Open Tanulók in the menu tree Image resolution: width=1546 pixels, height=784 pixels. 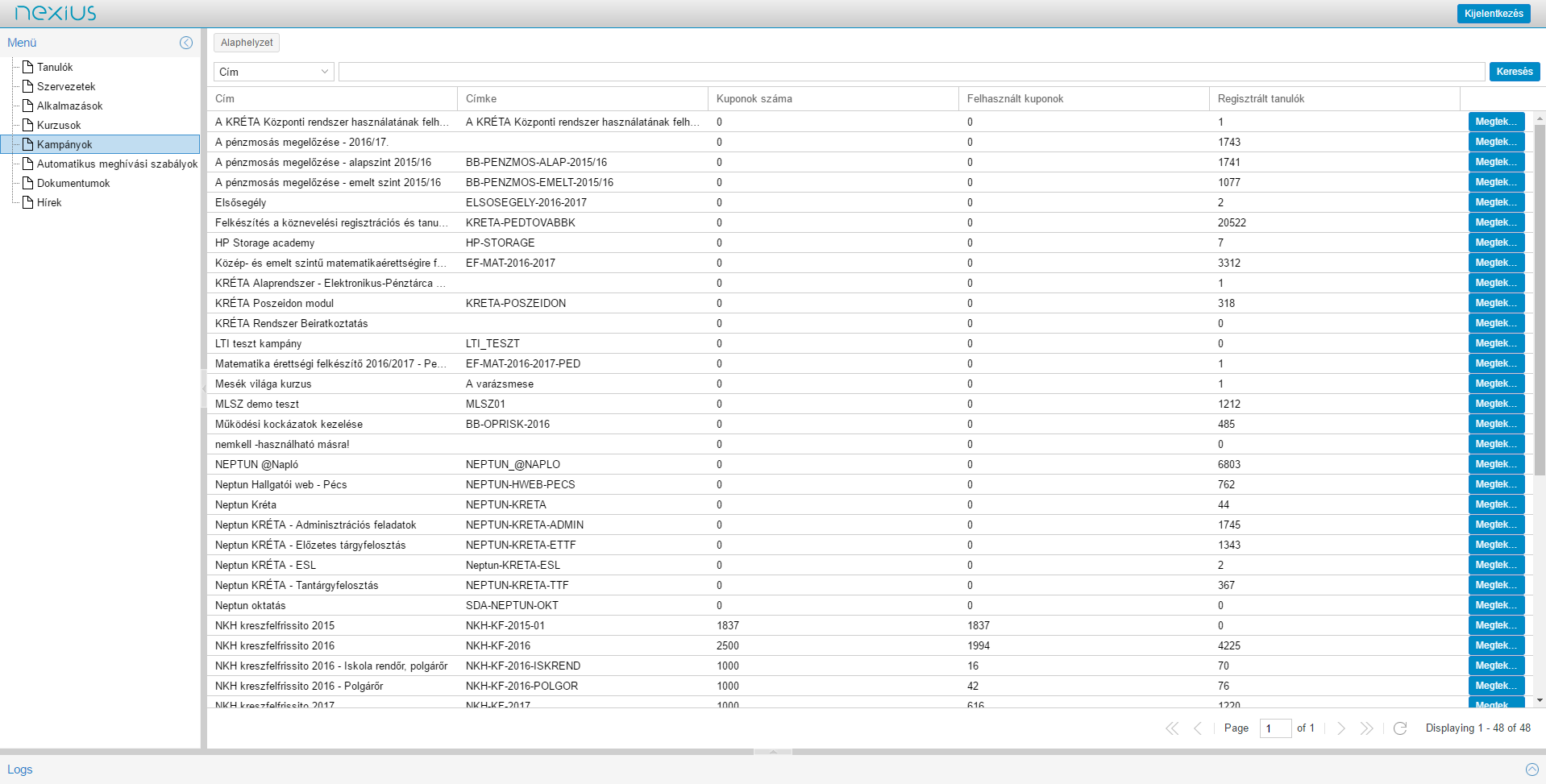[x=55, y=67]
